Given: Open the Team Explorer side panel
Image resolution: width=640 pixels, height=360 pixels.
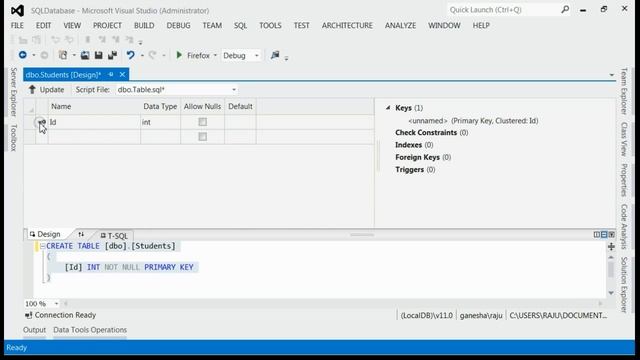Looking at the screenshot, I should (x=624, y=91).
